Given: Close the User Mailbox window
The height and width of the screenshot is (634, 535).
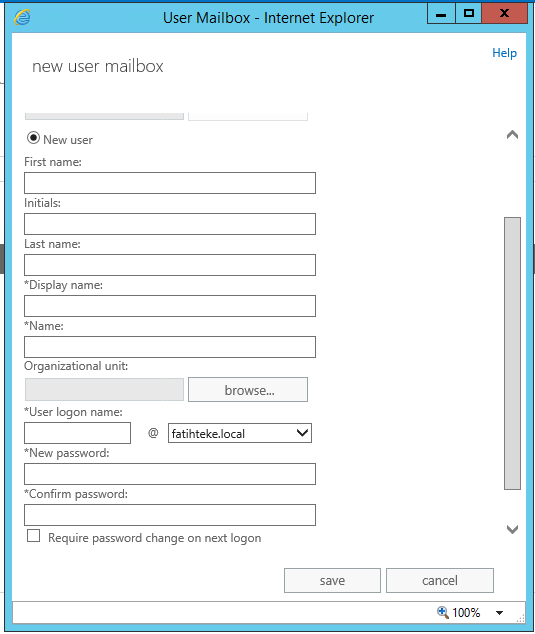Looking at the screenshot, I should click(505, 14).
